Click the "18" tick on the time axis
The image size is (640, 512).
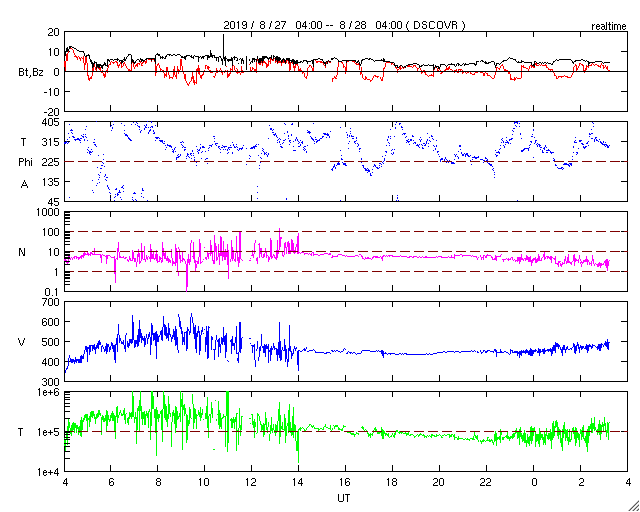[x=393, y=482]
